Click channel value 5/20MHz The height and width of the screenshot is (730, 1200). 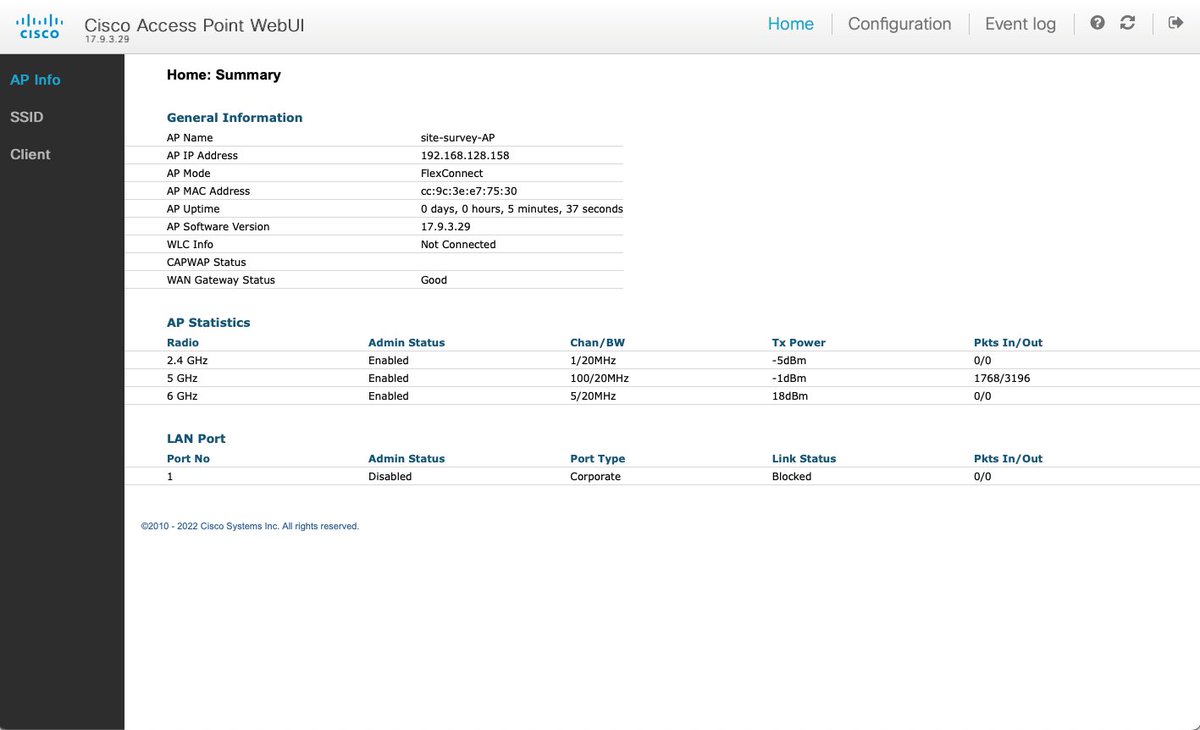(x=593, y=396)
